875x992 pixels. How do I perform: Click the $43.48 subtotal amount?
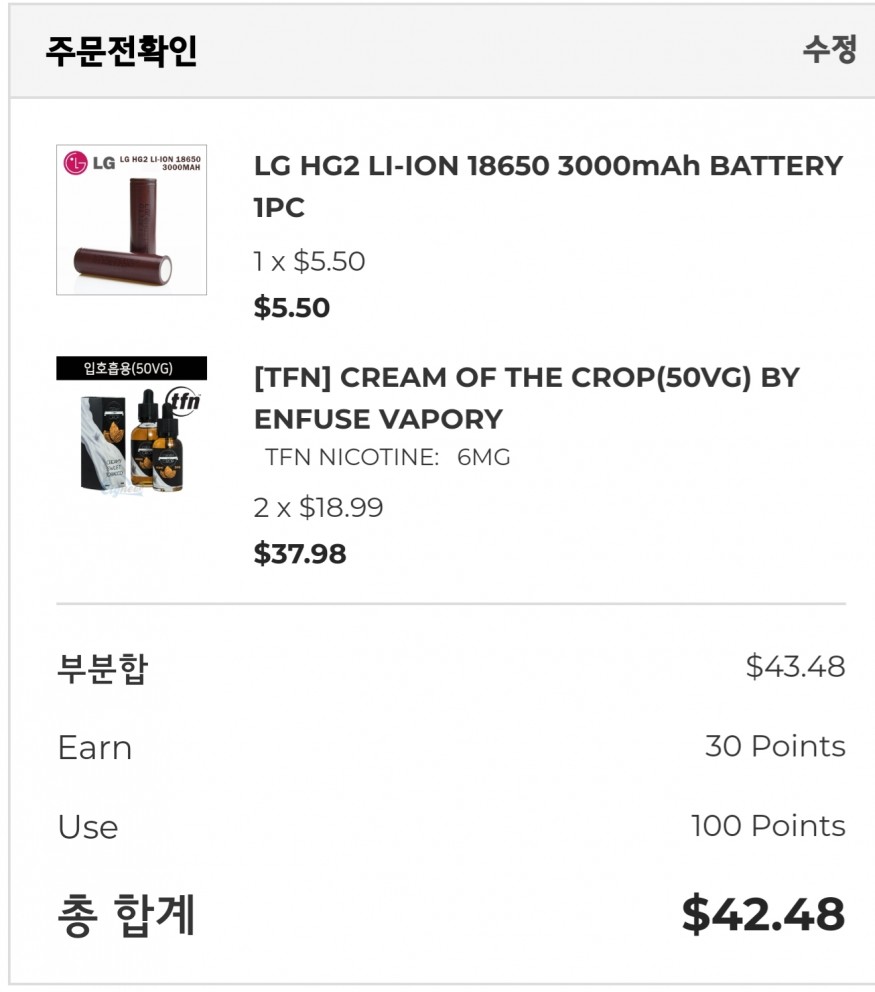pyautogui.click(x=795, y=667)
